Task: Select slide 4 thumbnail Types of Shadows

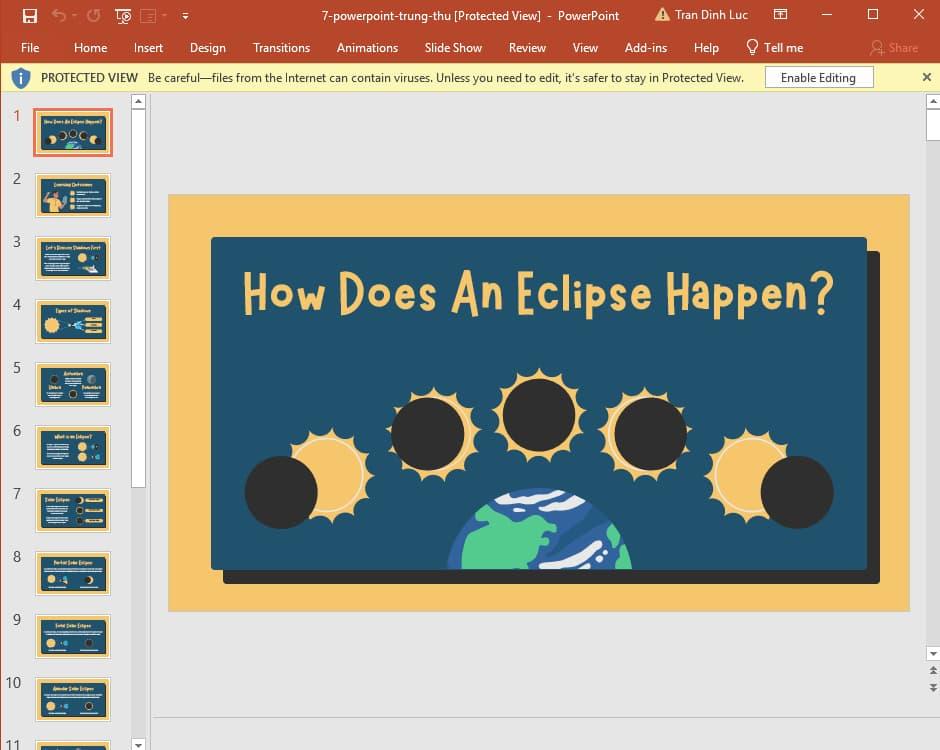Action: tap(73, 322)
